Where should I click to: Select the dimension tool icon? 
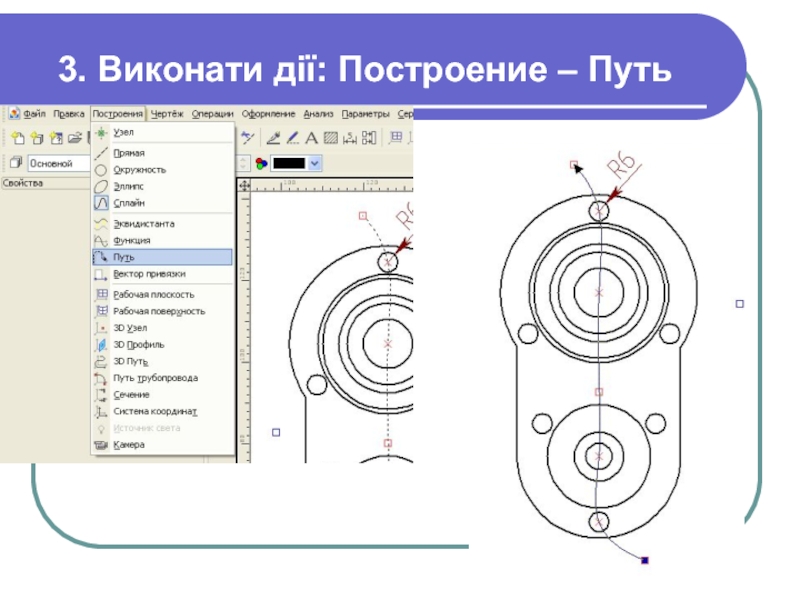click(350, 138)
